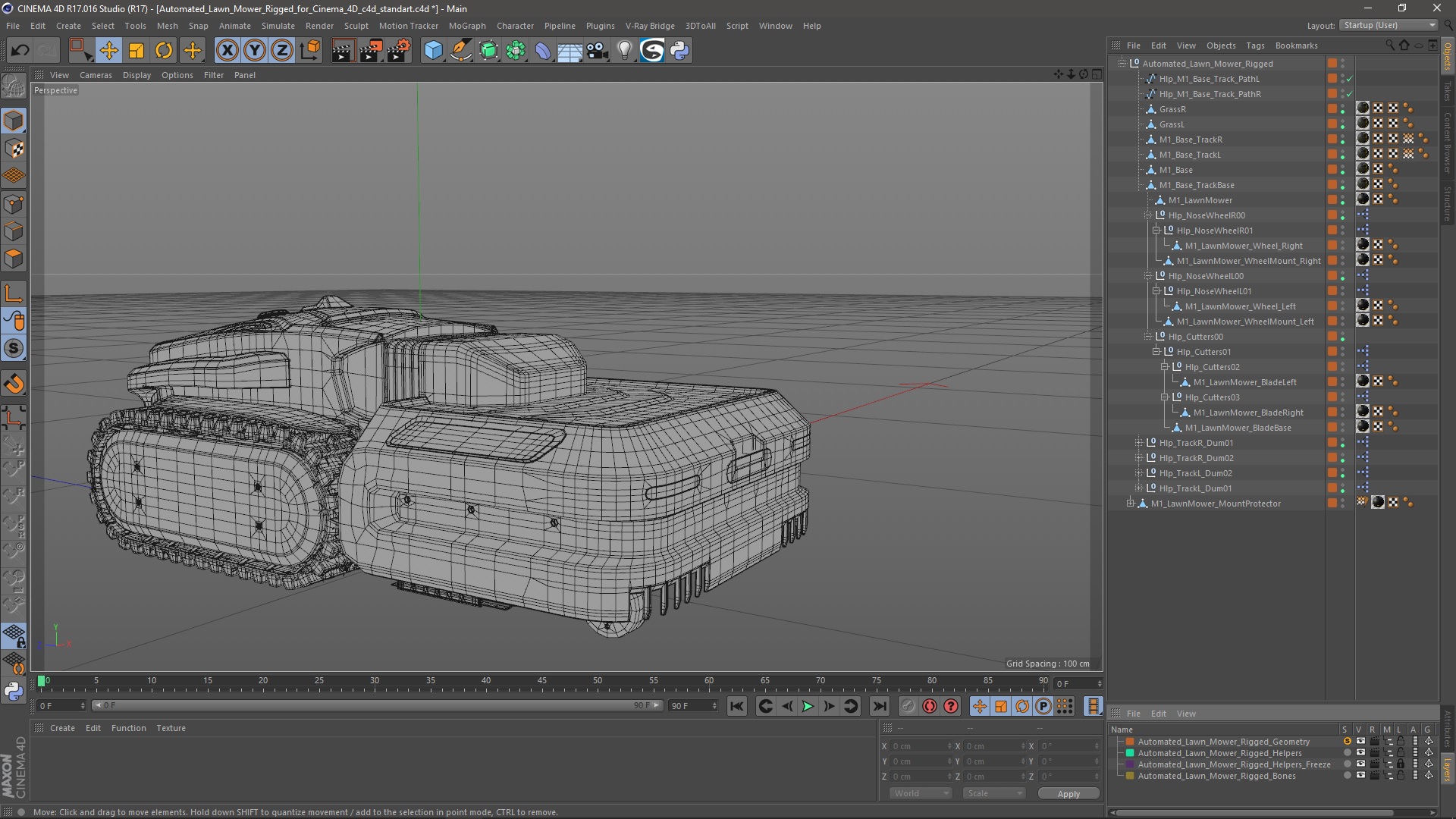Click Automated_Lawn_Mower_Rigged_Bones layer color swatch

[1130, 776]
